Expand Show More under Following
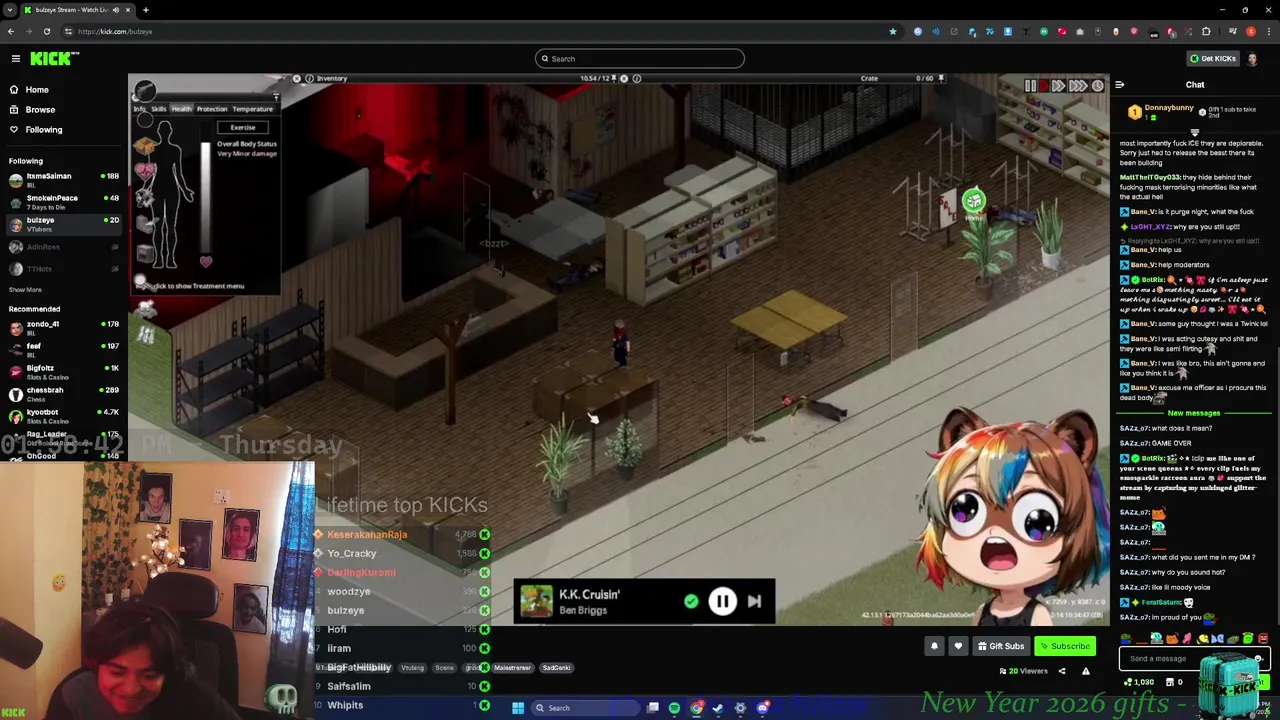 (25, 289)
